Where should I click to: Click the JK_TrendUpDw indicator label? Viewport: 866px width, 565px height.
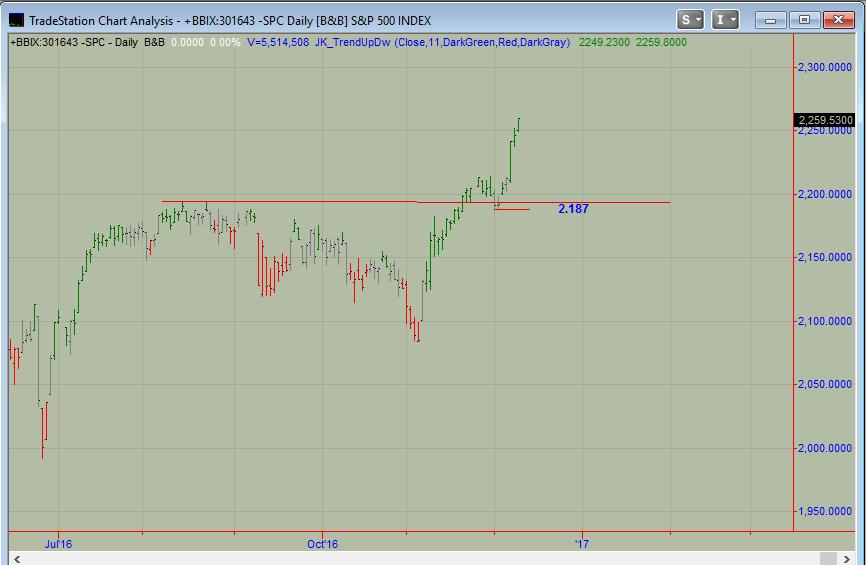click(x=442, y=43)
